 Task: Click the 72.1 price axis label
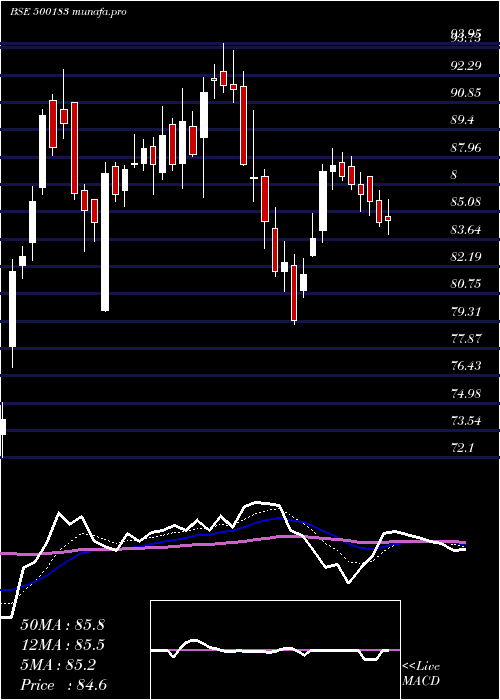pyautogui.click(x=462, y=447)
